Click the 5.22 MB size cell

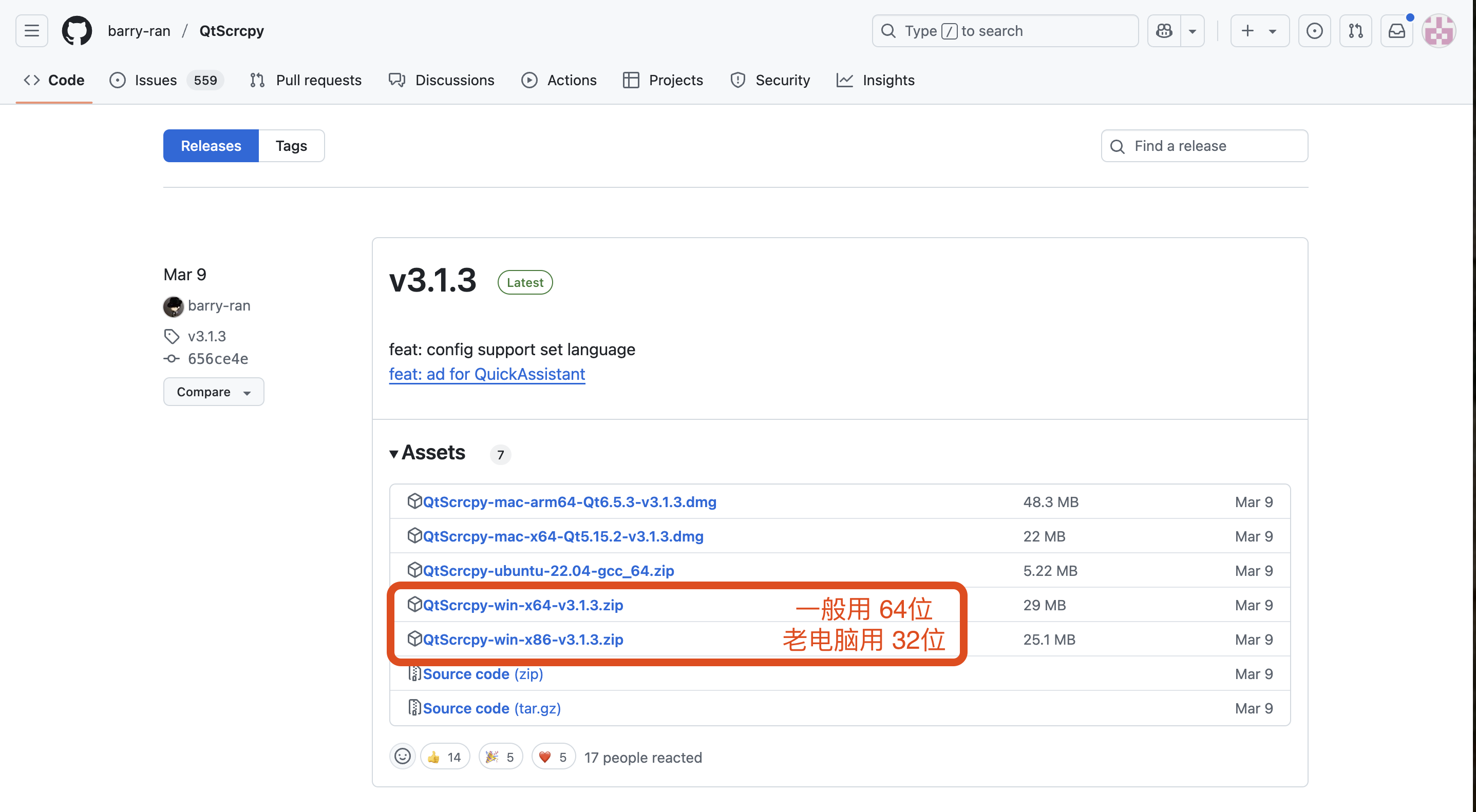click(x=1050, y=571)
